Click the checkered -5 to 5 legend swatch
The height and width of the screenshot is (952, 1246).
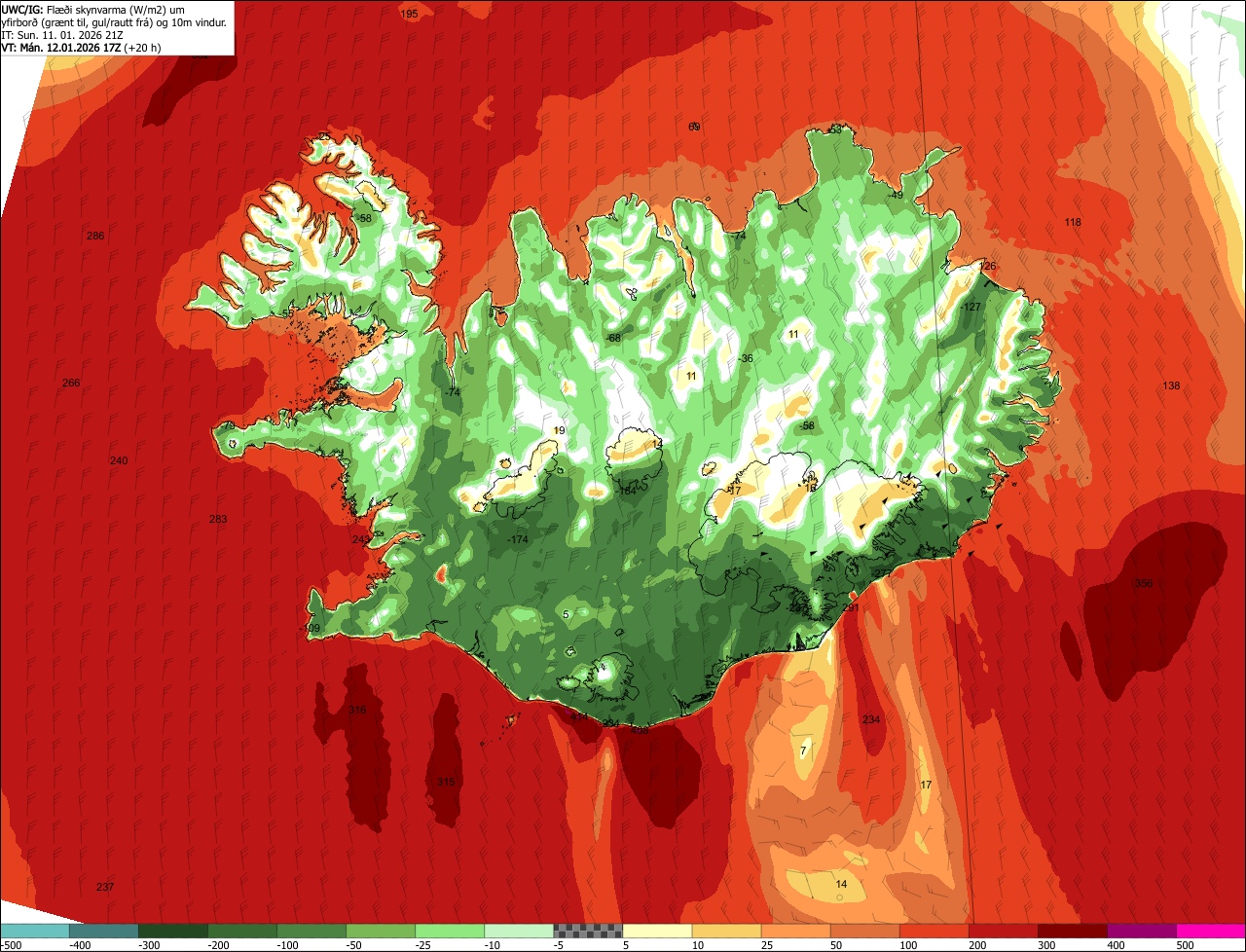pyautogui.click(x=587, y=931)
